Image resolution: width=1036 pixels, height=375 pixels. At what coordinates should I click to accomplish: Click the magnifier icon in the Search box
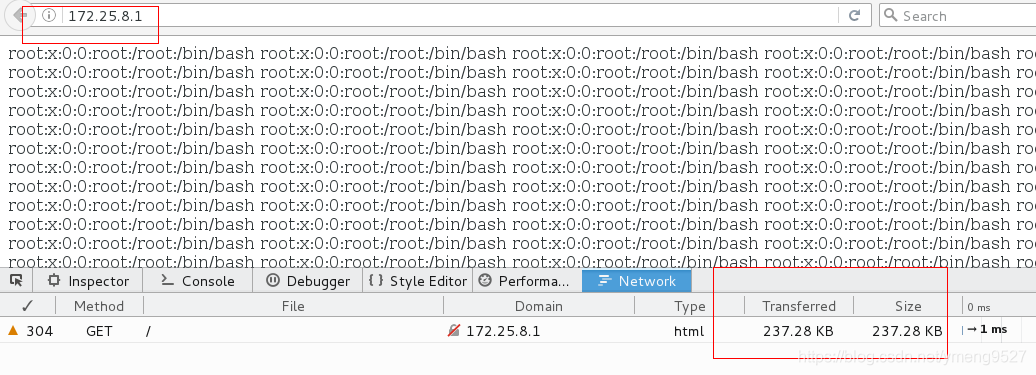891,15
